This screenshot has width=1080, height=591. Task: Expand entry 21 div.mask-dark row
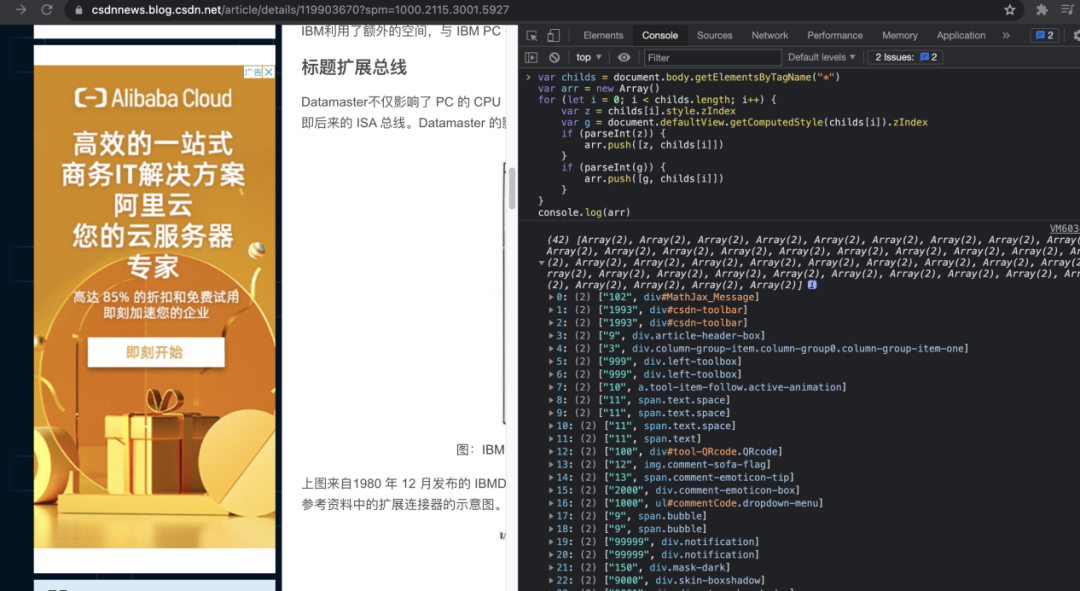(x=551, y=568)
